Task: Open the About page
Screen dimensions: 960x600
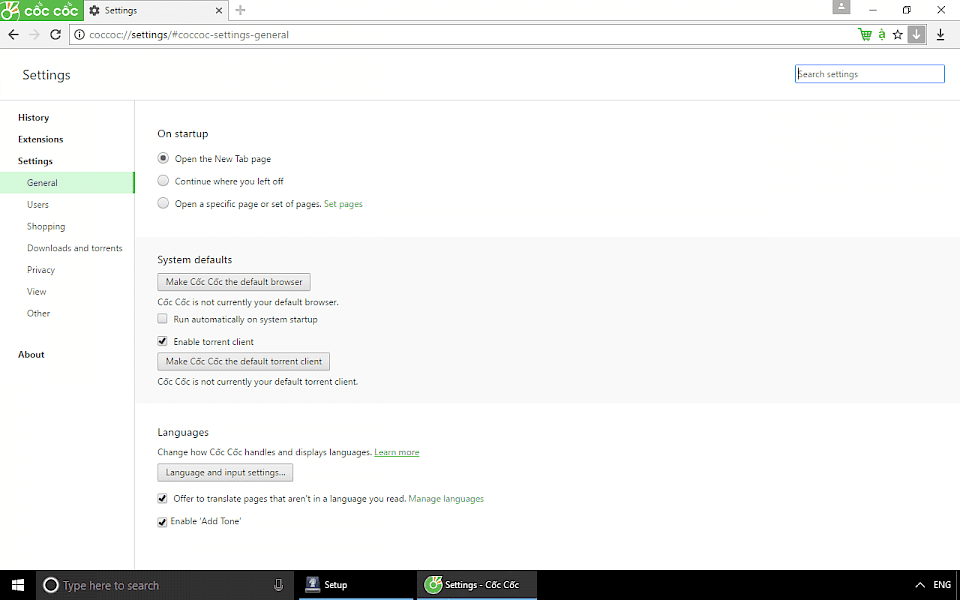Action: point(31,354)
